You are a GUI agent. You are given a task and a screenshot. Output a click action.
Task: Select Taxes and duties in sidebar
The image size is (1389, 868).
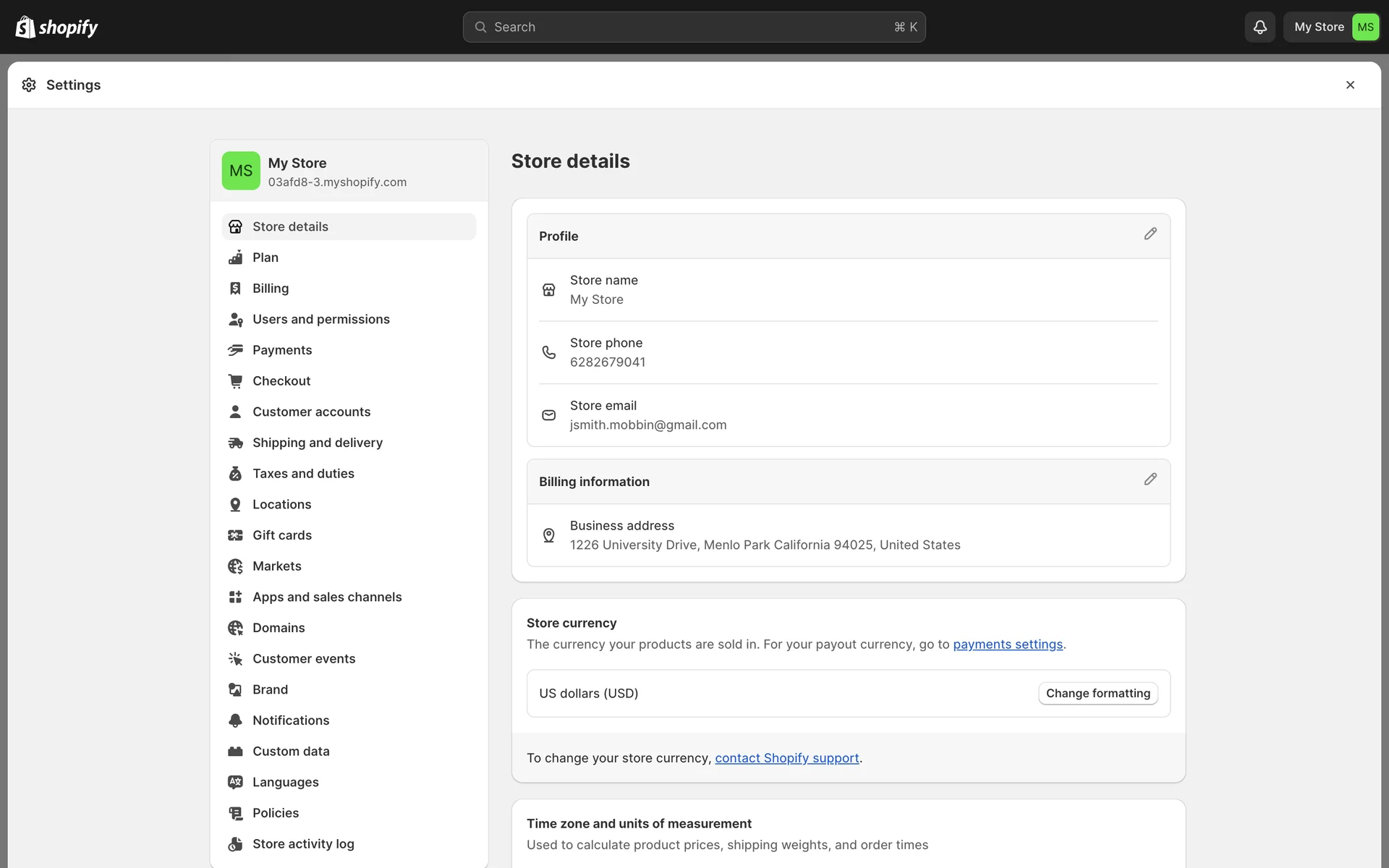coord(303,474)
